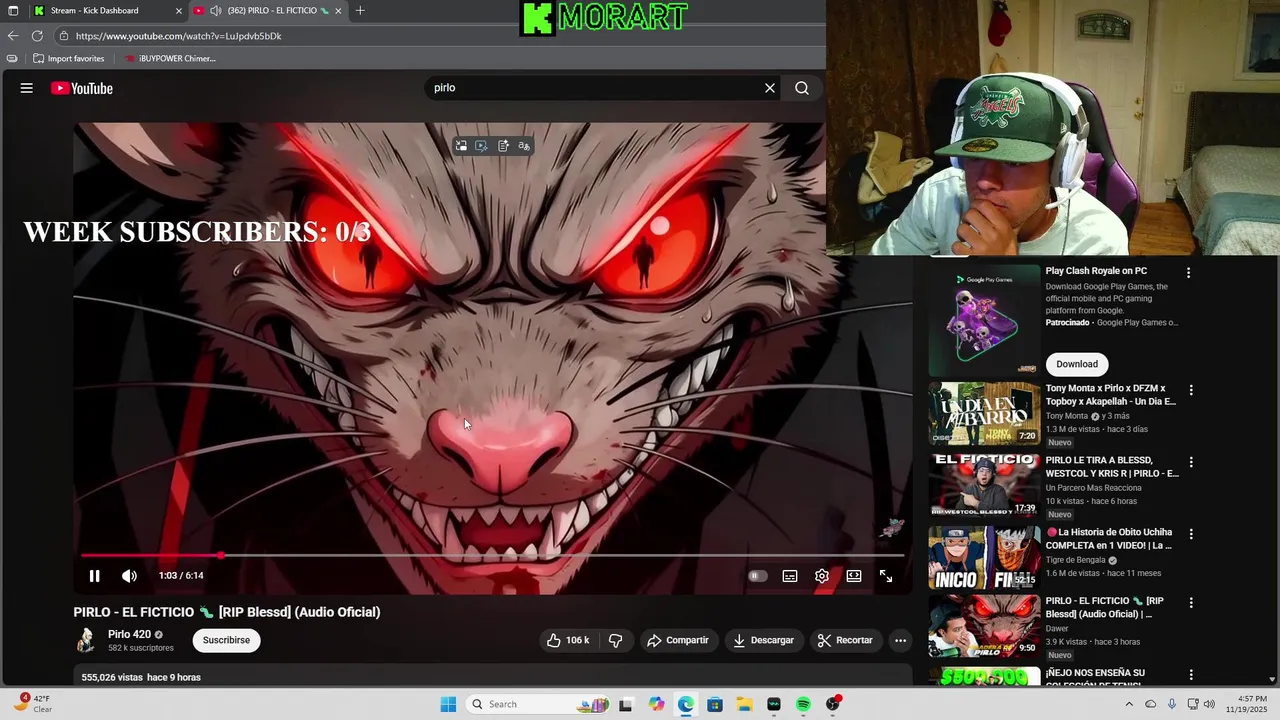Open 'Un Dia En Mi Barrio' thumbnail
Viewport: 1280px width, 720px height.
tap(984, 413)
